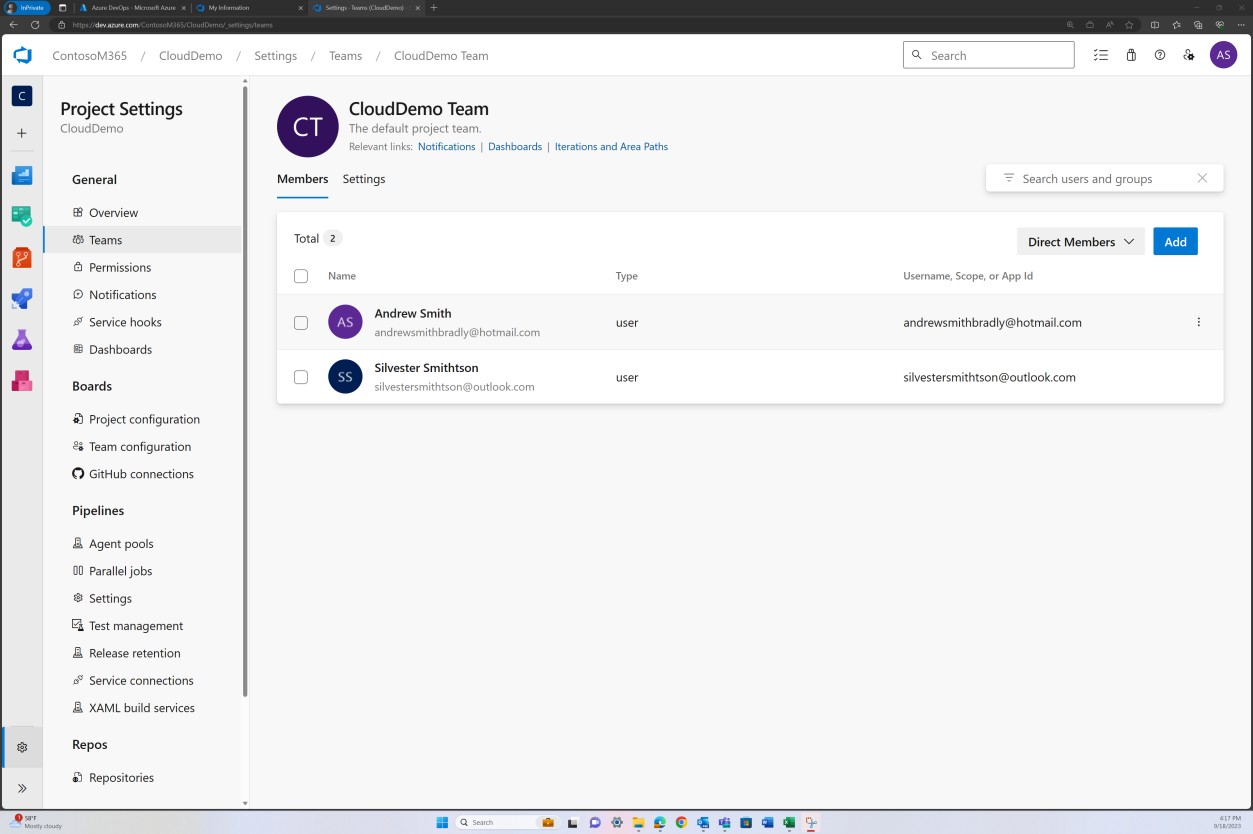Open Test Plans via the flask icon
1253x834 pixels.
pyautogui.click(x=21, y=340)
